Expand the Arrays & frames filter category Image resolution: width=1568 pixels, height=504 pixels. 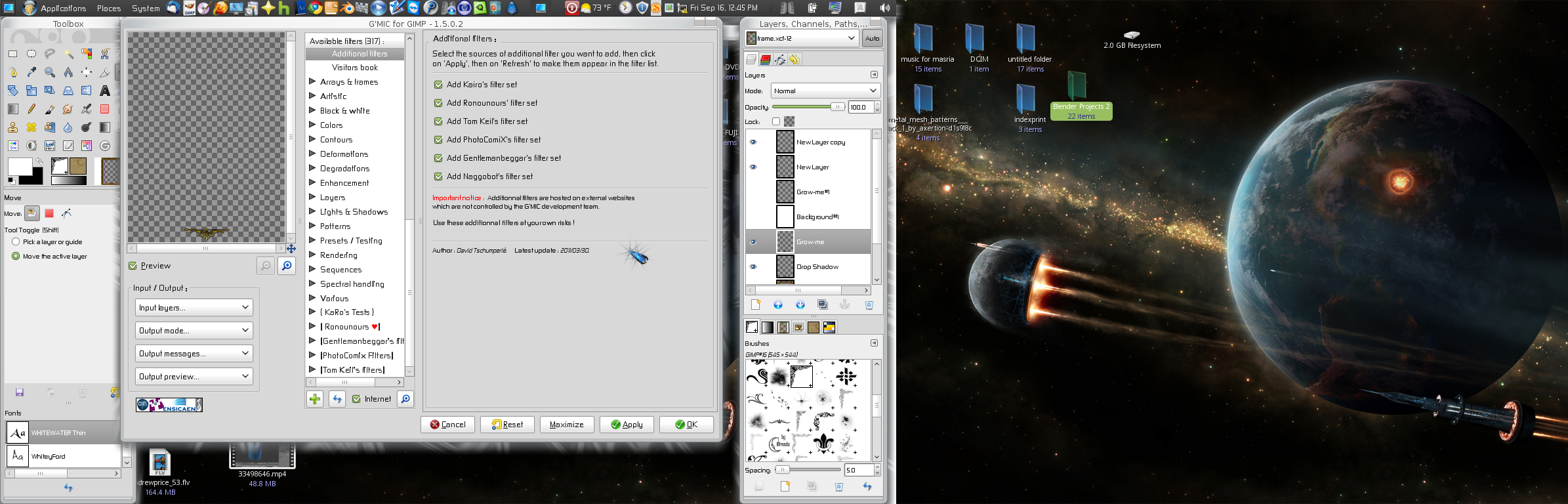point(313,81)
